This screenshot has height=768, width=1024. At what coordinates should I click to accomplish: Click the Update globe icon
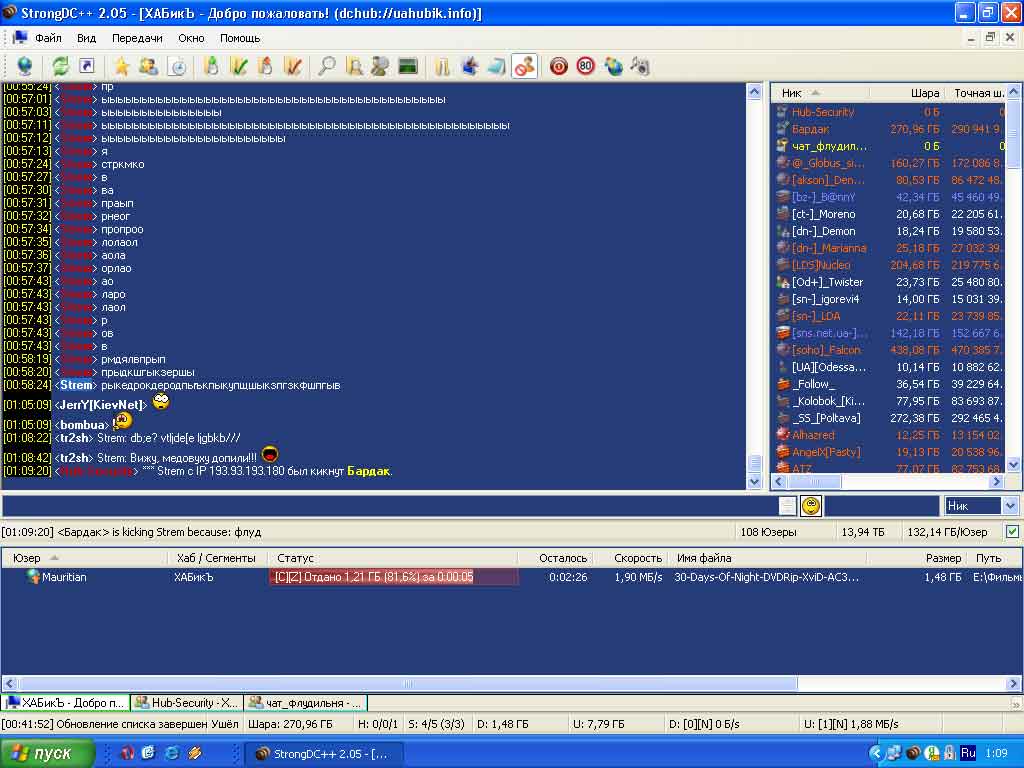coord(613,66)
